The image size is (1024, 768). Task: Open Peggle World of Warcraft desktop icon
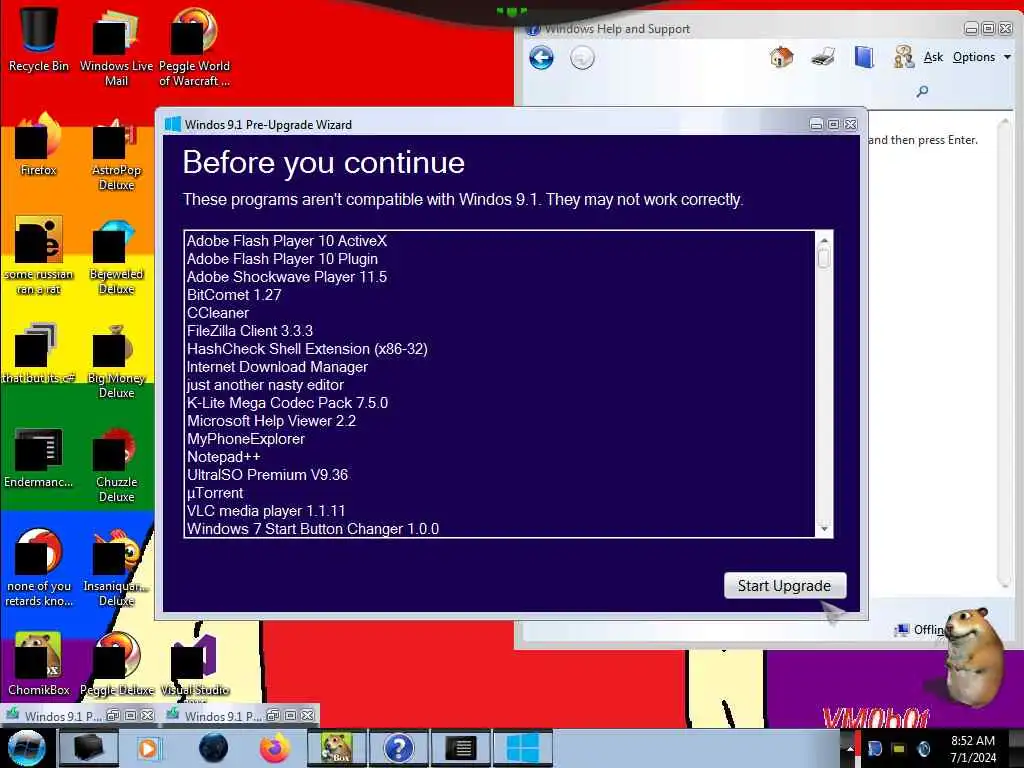194,47
